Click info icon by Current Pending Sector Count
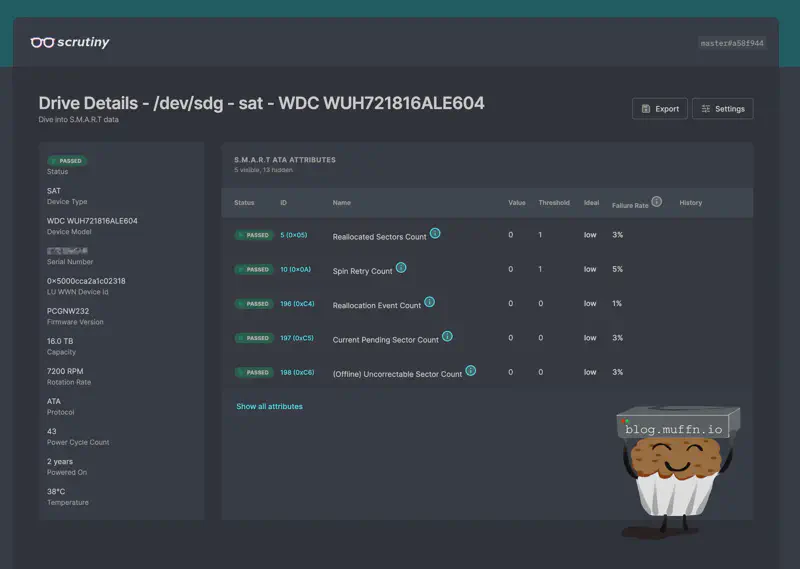The image size is (800, 569). click(447, 336)
